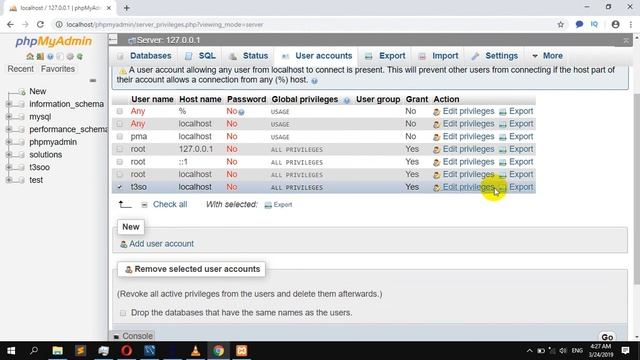Select checkbox for root at localhost

click(120, 174)
